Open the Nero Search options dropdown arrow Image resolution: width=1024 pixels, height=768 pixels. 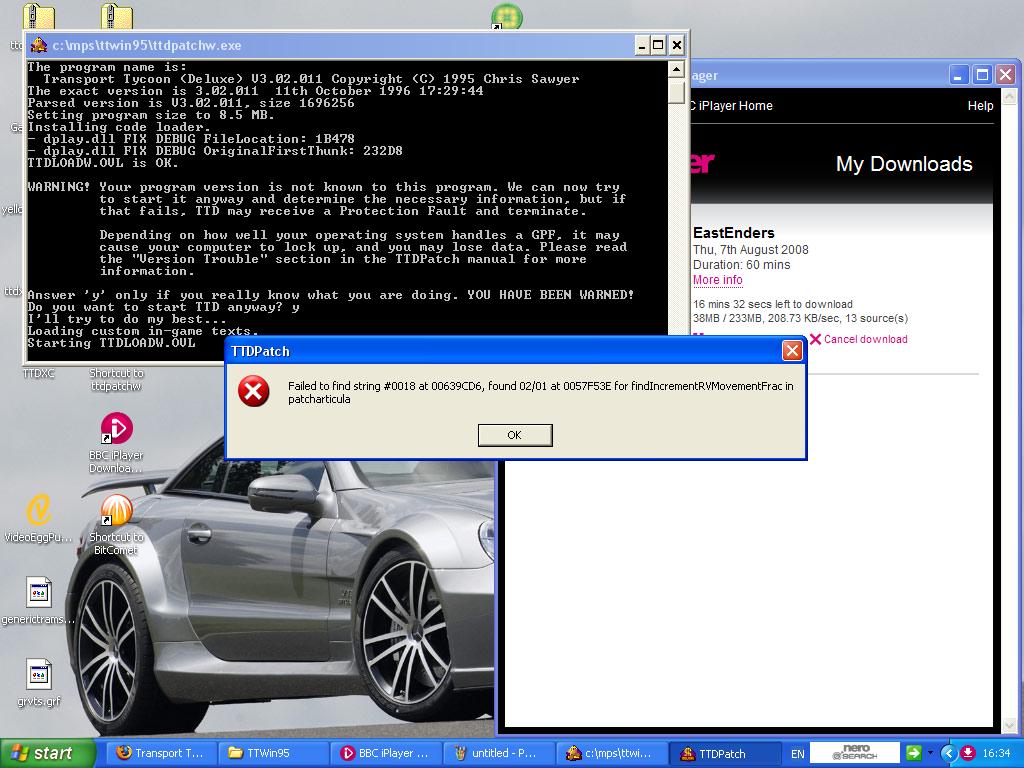[x=930, y=753]
